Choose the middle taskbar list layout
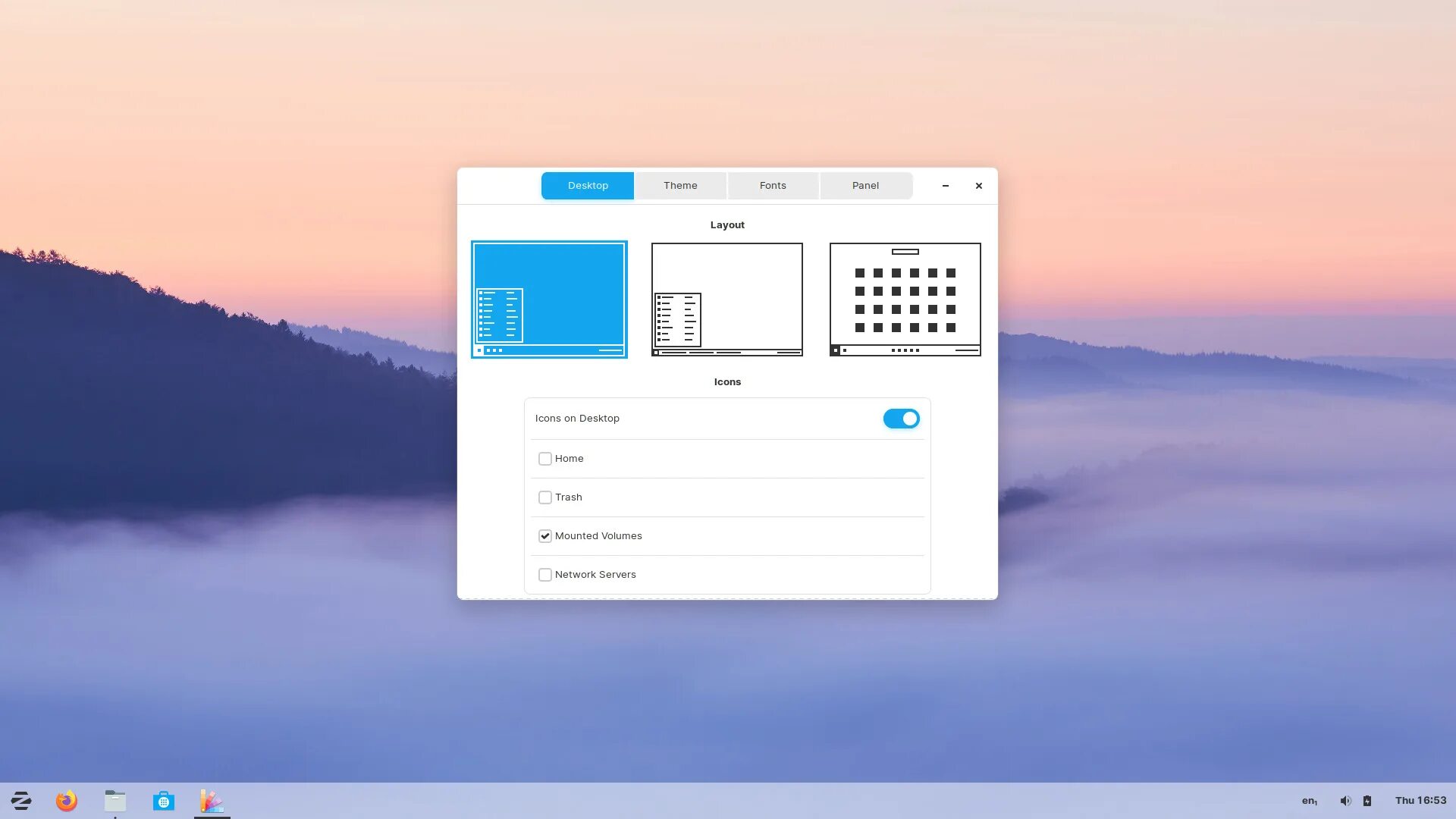The height and width of the screenshot is (819, 1456). [726, 300]
